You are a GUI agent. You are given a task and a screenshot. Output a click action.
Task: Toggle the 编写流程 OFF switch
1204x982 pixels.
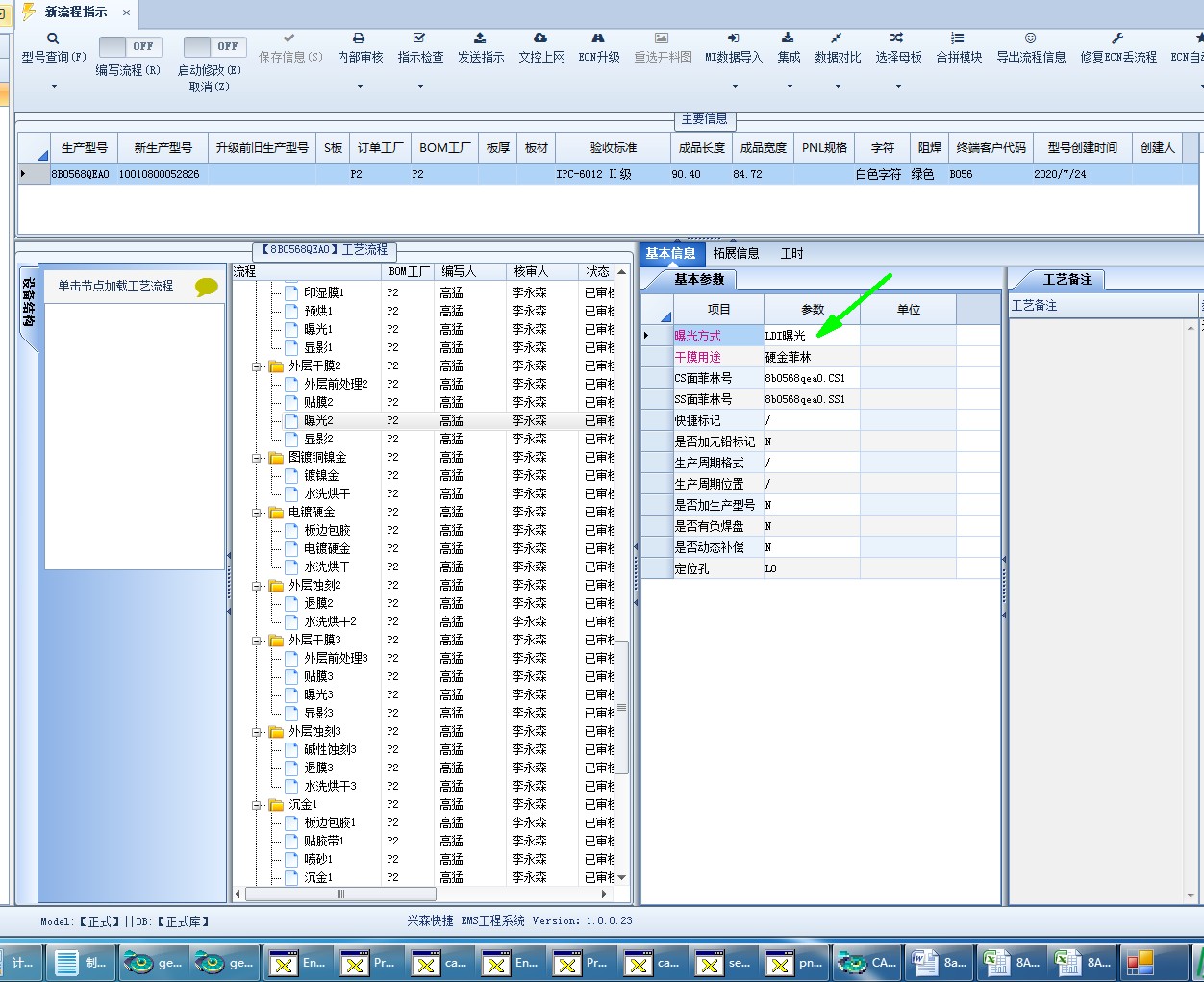[130, 46]
